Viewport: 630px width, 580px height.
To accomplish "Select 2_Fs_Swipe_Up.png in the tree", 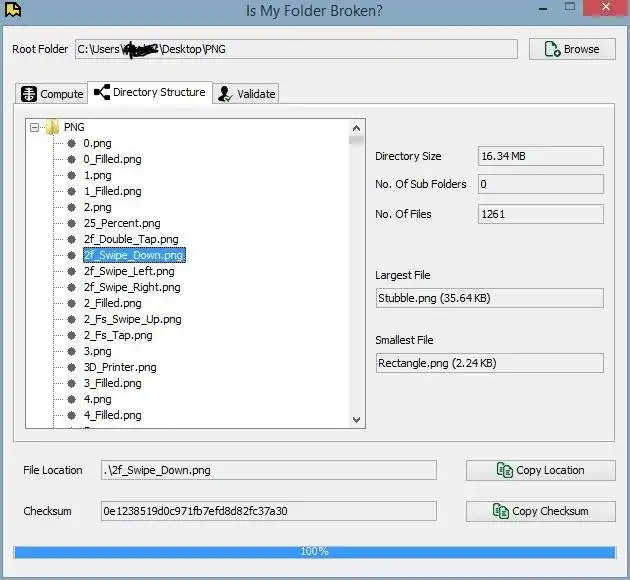I will 133,319.
